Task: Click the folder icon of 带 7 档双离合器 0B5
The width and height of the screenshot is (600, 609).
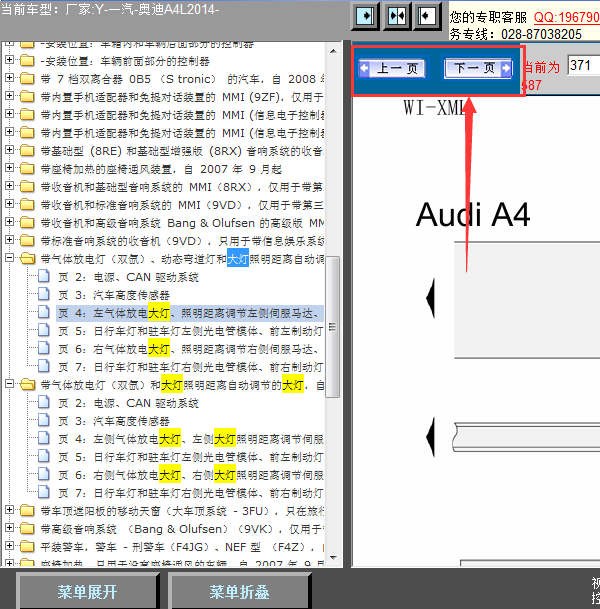Action: [27, 78]
